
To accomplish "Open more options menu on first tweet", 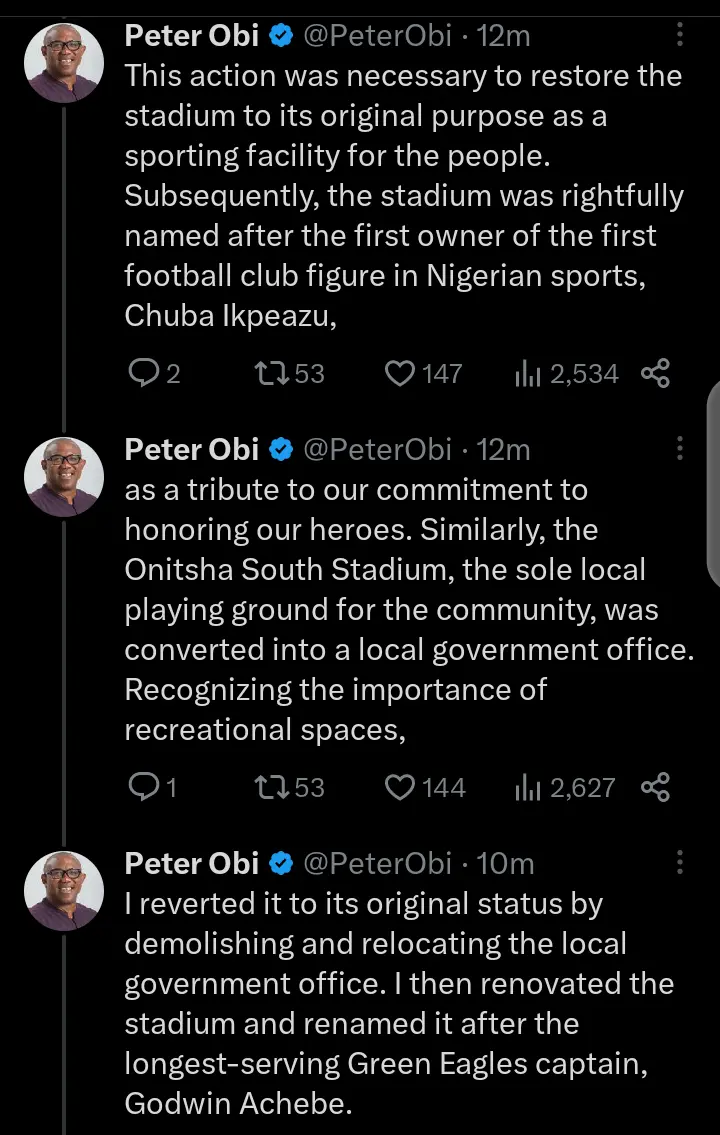I will (680, 36).
